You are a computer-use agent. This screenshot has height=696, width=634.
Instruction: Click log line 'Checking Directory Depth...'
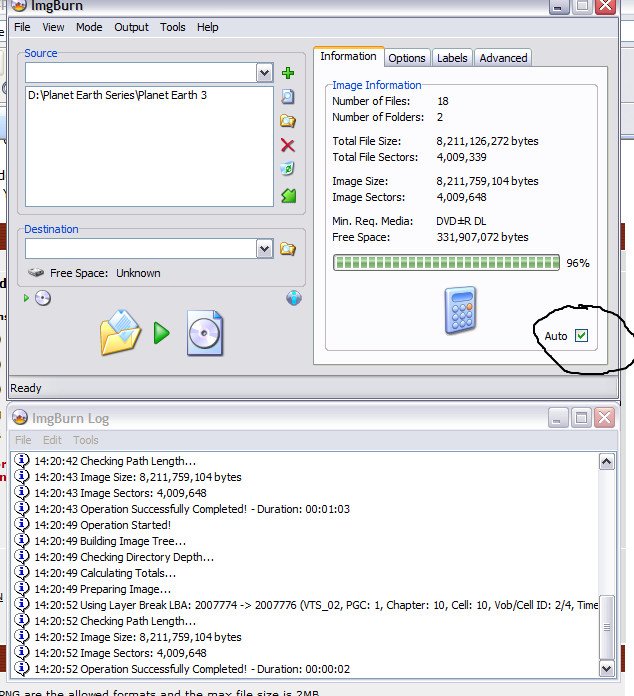(x=124, y=557)
